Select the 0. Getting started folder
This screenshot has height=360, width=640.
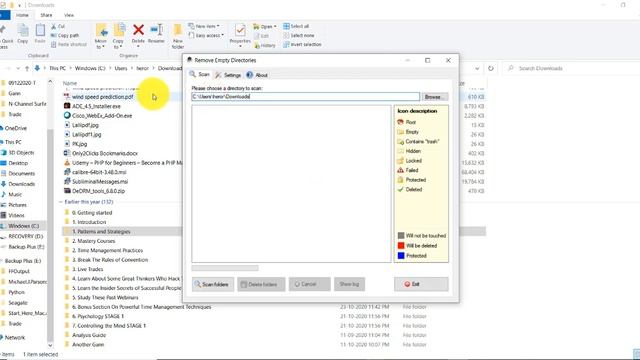[x=92, y=213]
